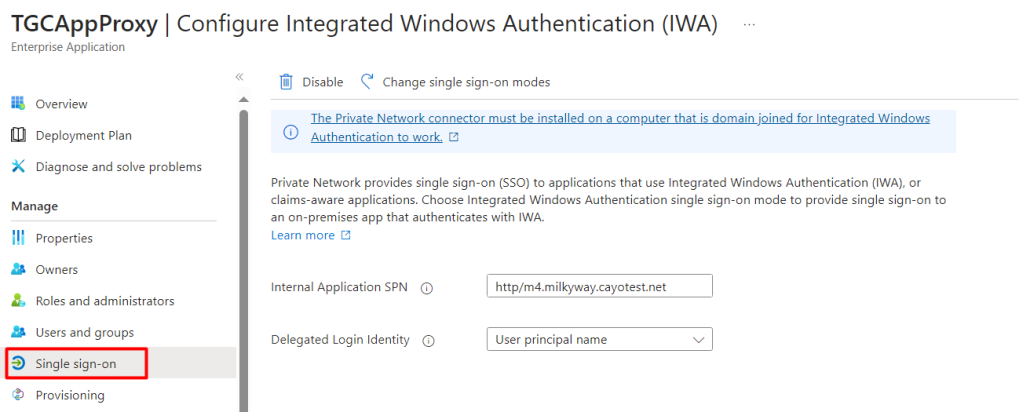This screenshot has height=412, width=1019.
Task: Click external link icon beside Learn more
Action: click(x=346, y=235)
